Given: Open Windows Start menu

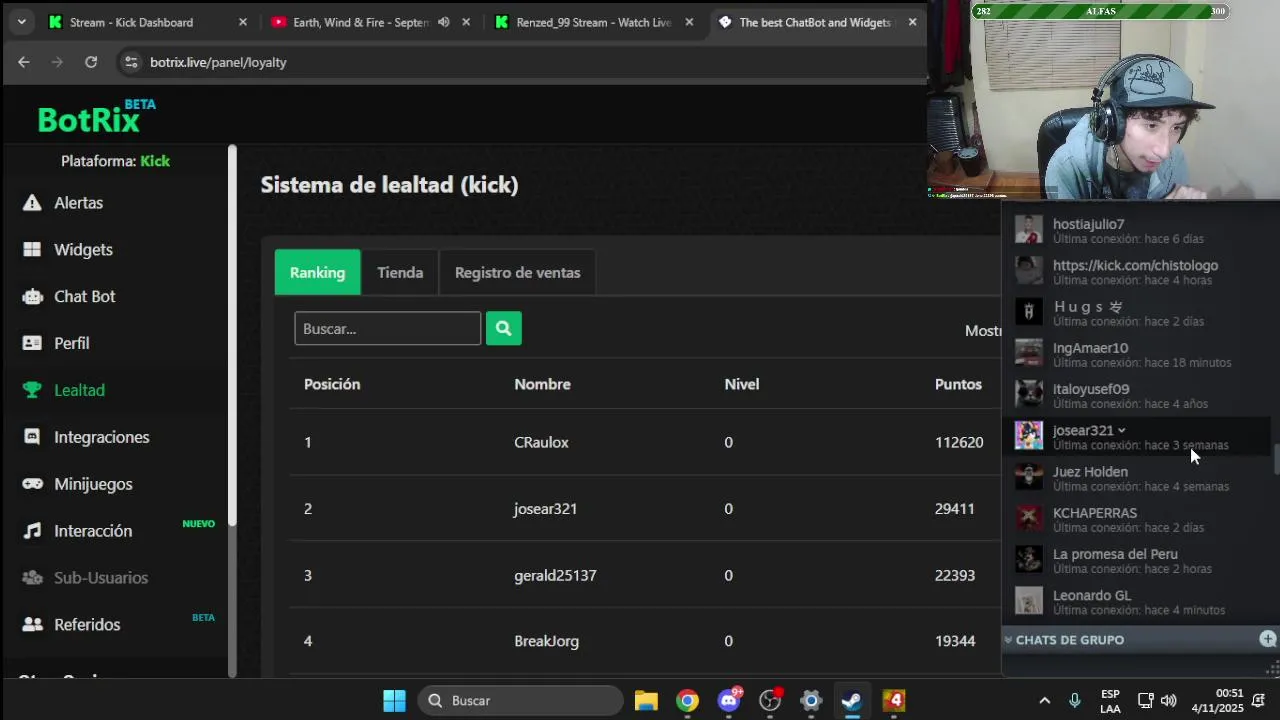Looking at the screenshot, I should (x=394, y=701).
